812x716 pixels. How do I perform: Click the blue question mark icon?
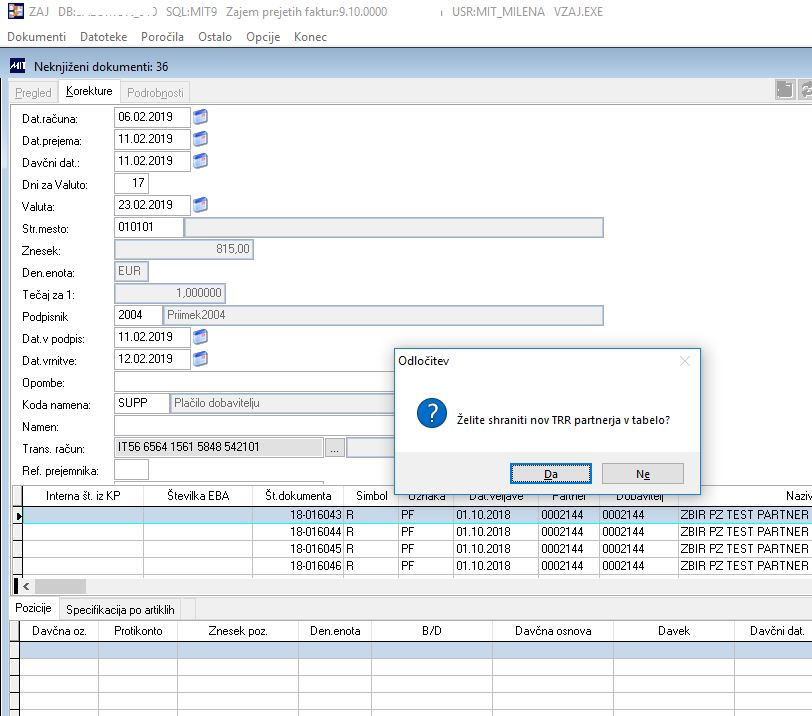431,413
